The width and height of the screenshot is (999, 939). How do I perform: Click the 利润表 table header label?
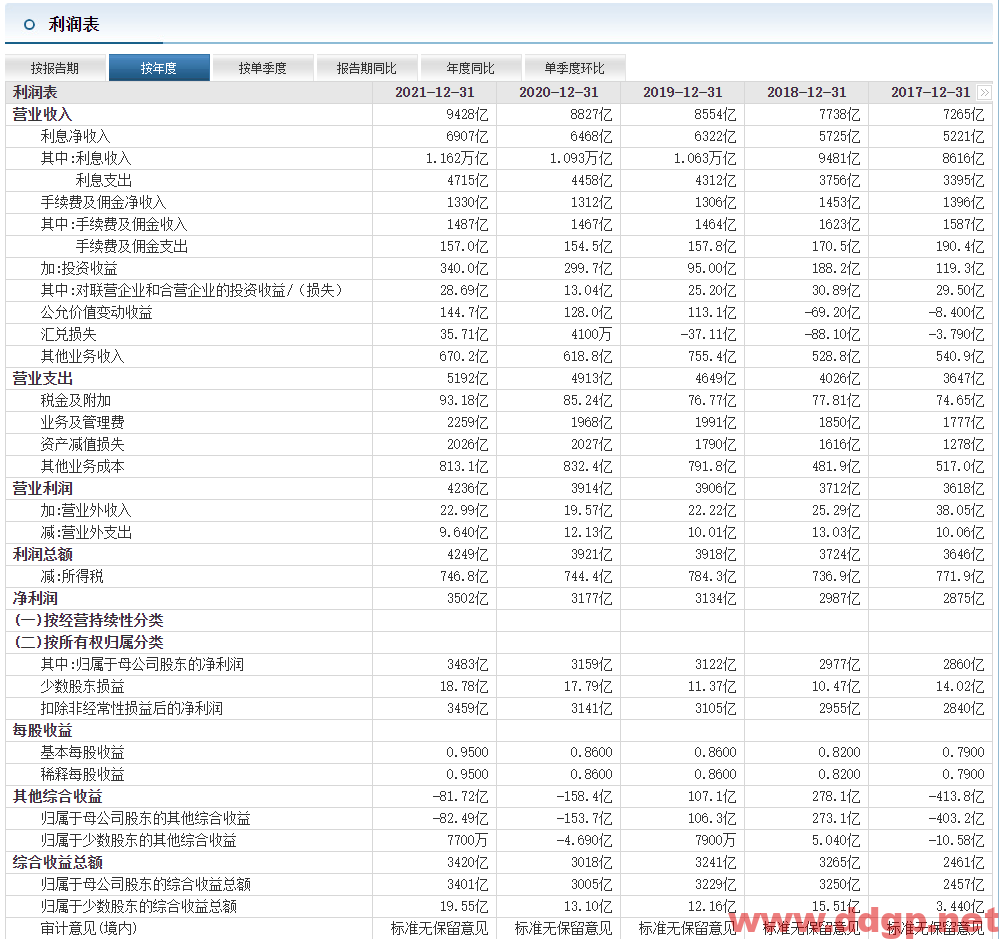[35, 92]
